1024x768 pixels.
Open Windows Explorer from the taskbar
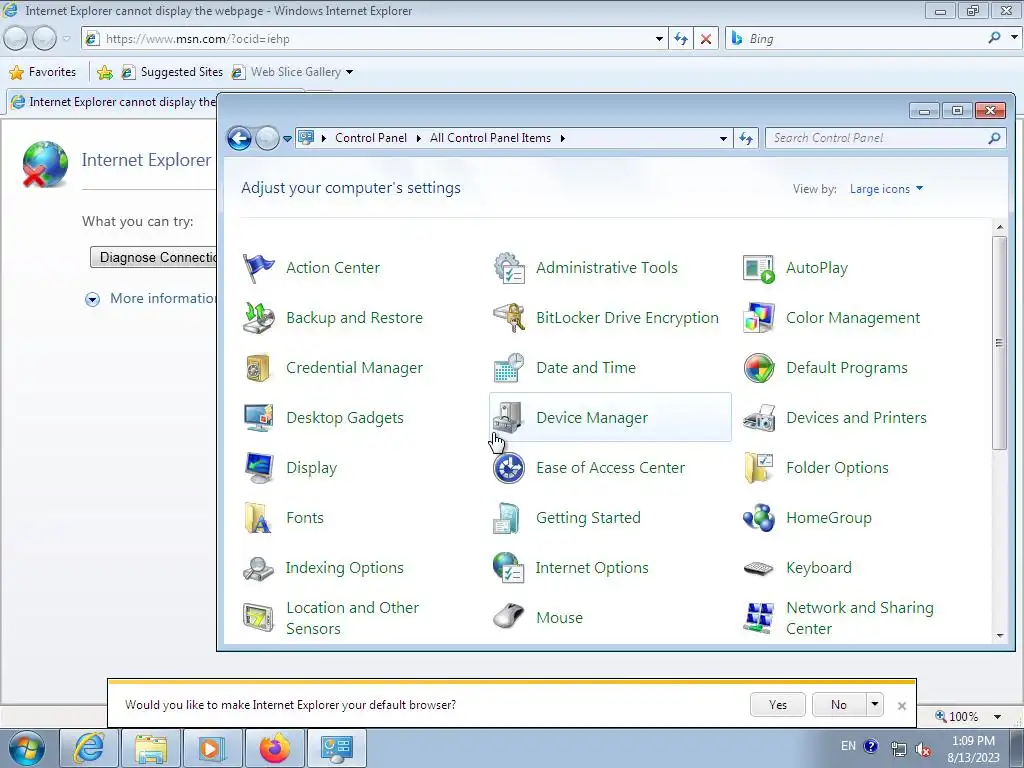[151, 748]
